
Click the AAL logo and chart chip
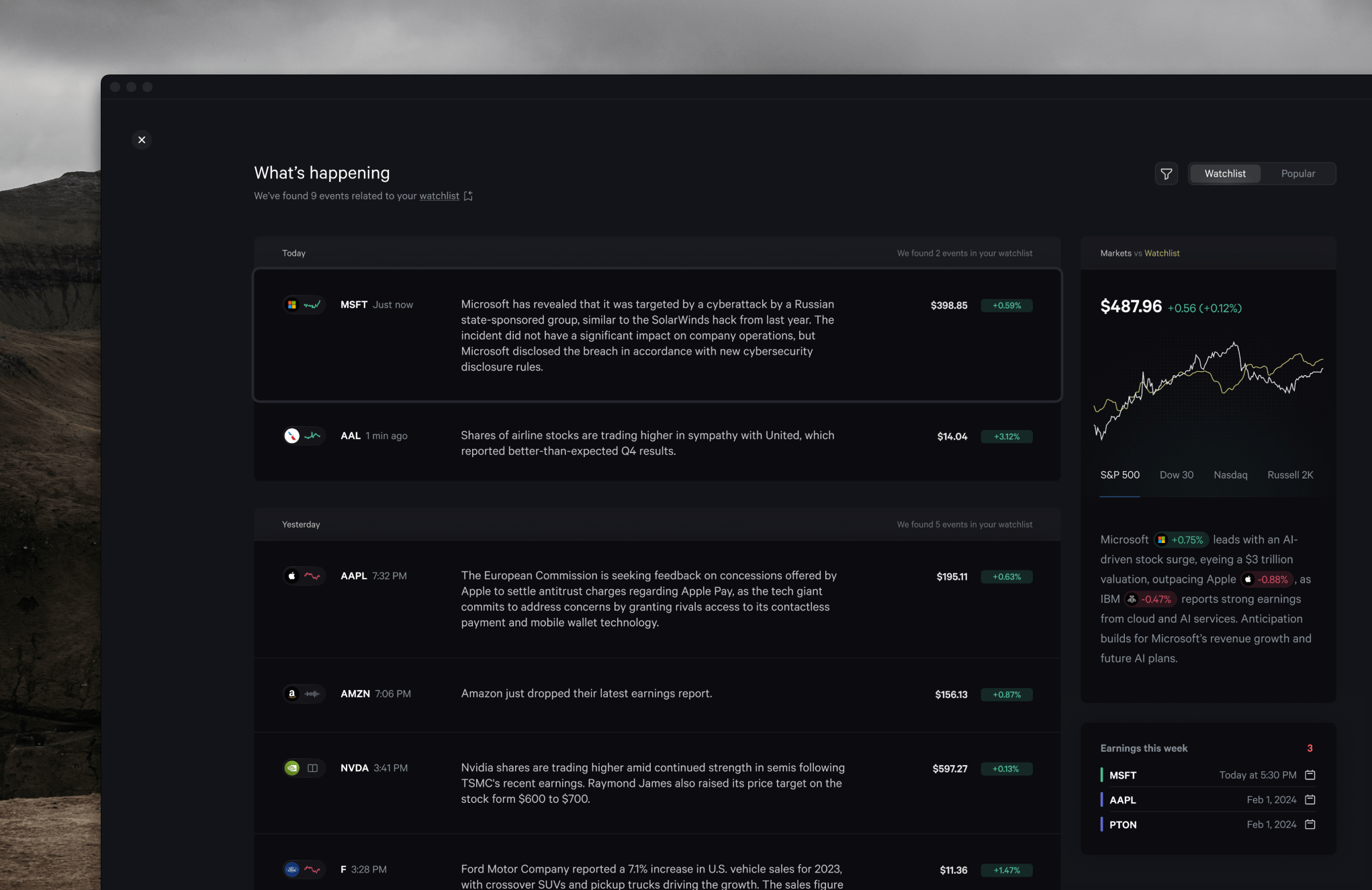(304, 436)
